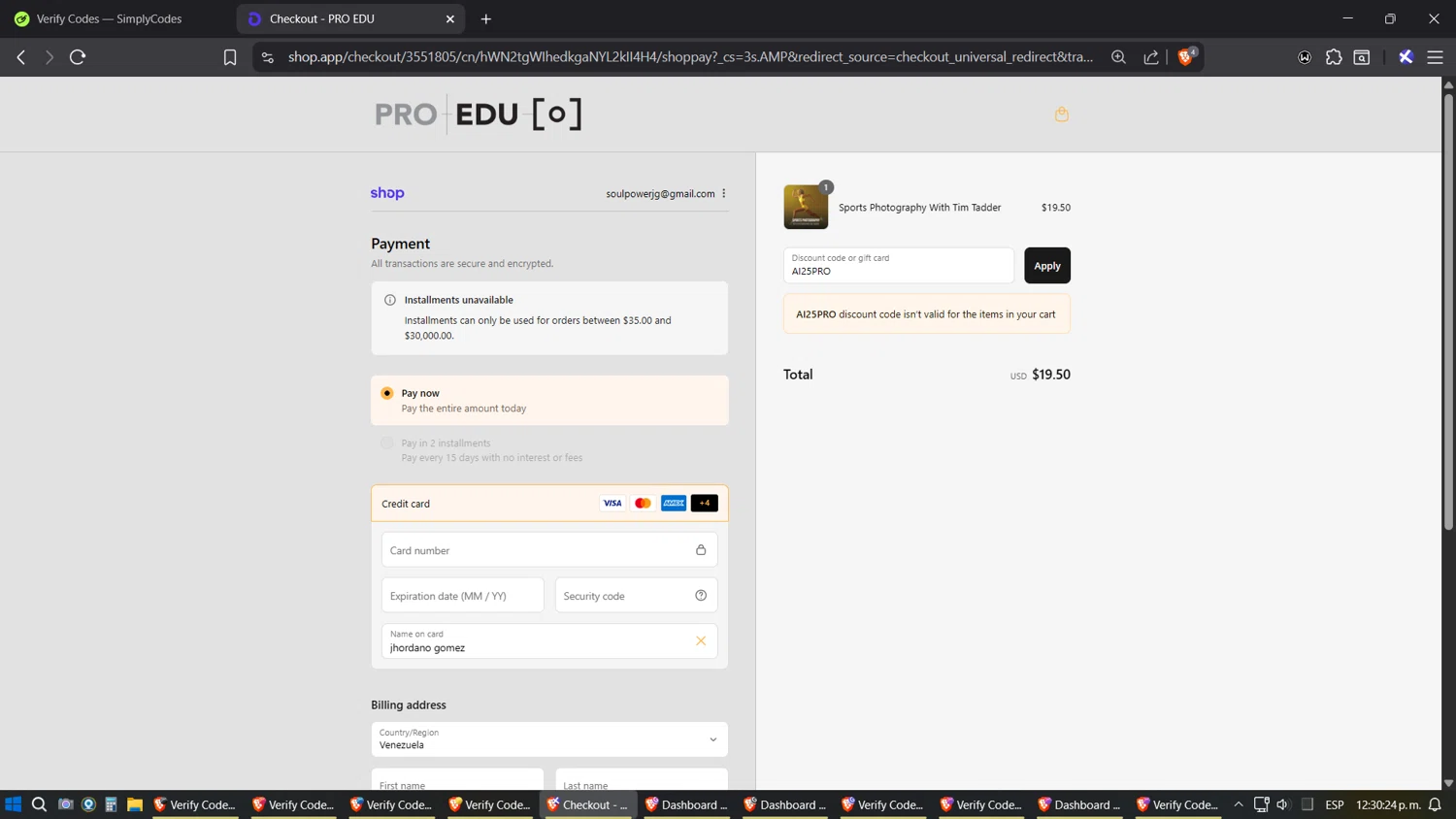This screenshot has height=819, width=1456.
Task: Open a new browser tab
Action: pos(486,18)
